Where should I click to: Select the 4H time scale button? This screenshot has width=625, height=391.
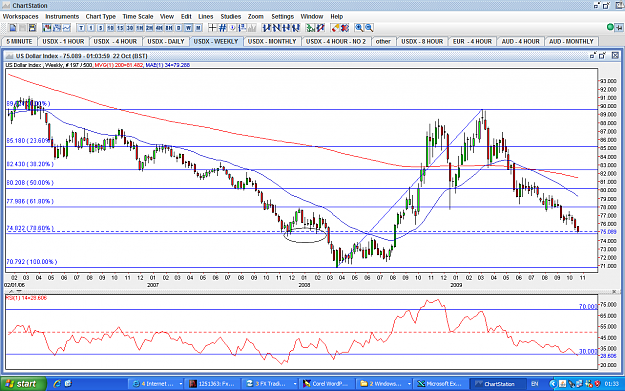pos(159,28)
